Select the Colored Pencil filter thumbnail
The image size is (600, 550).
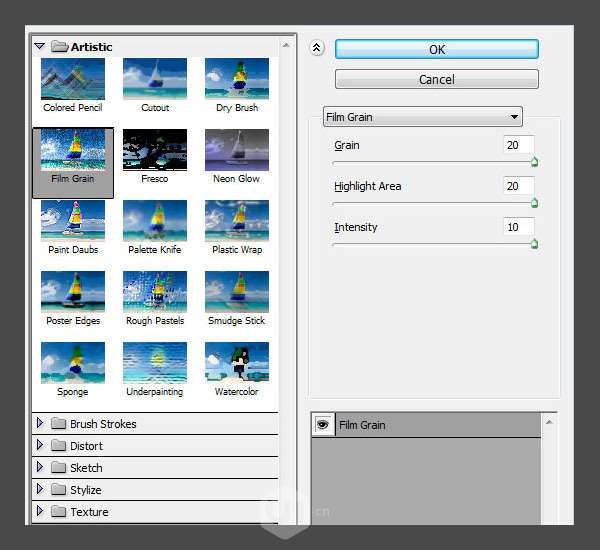click(73, 79)
